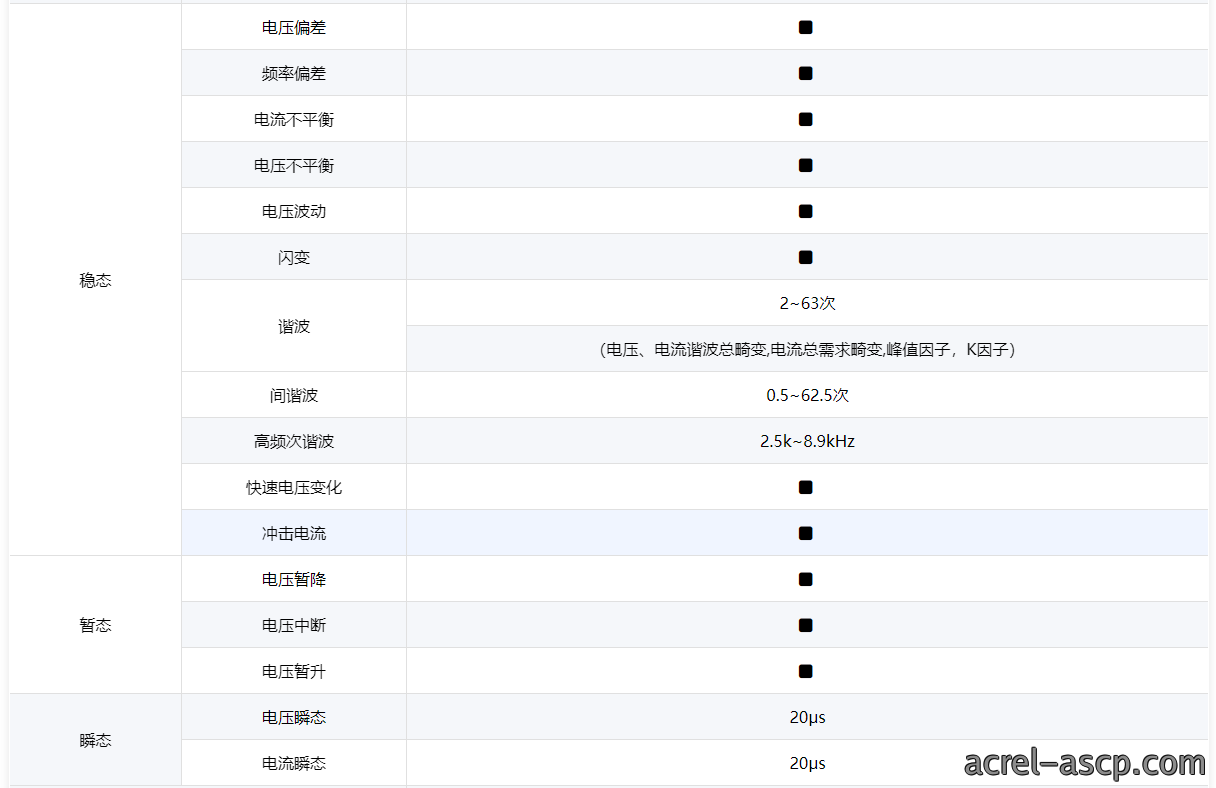Screen dimensions: 1216x788
Task: Click the 2.5k~8.9kHz value cell
Action: coord(807,441)
